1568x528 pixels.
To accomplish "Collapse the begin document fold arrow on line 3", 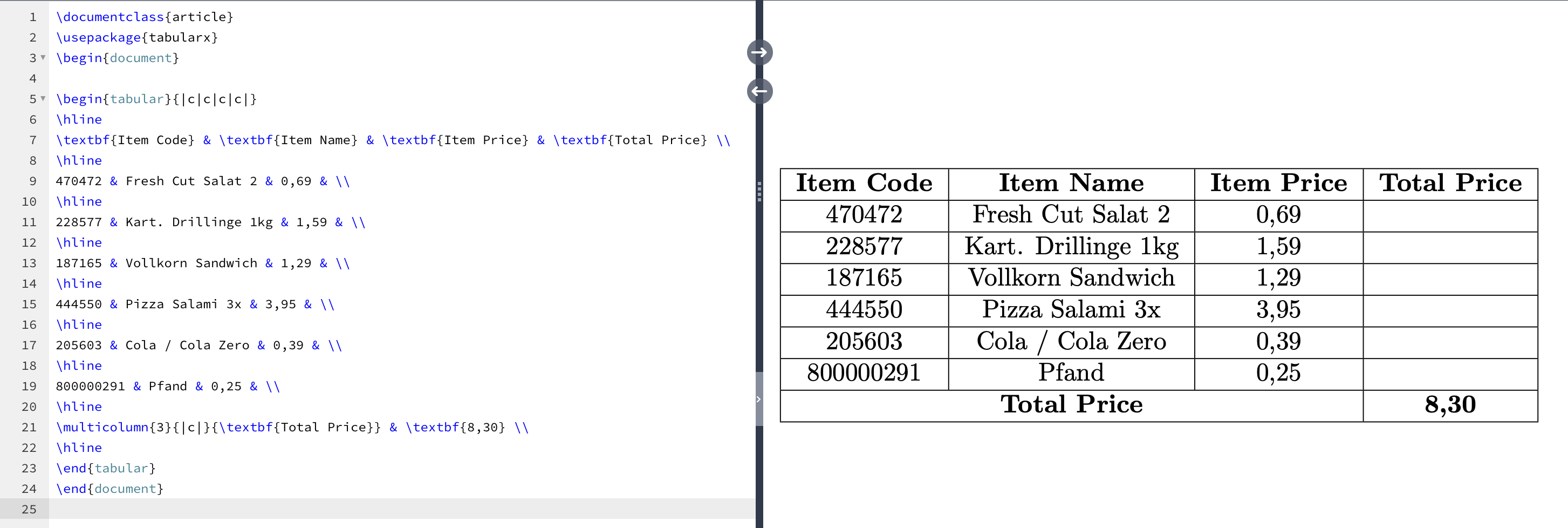I will (43, 57).
